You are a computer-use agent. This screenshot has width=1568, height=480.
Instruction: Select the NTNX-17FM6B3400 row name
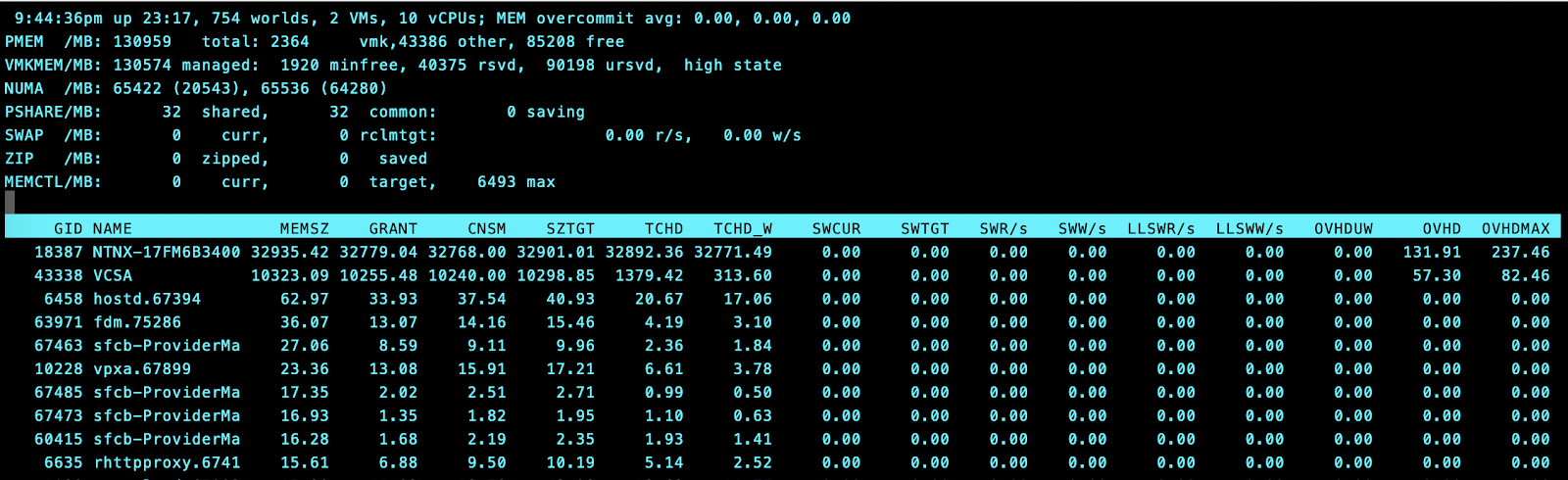[167, 252]
